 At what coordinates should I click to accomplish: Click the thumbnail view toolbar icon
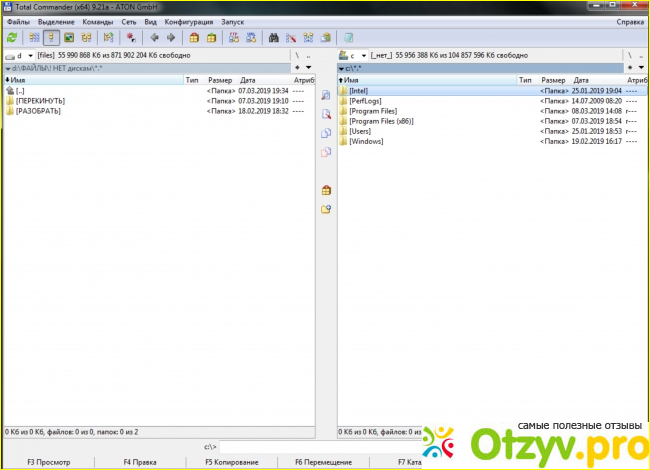[69, 37]
